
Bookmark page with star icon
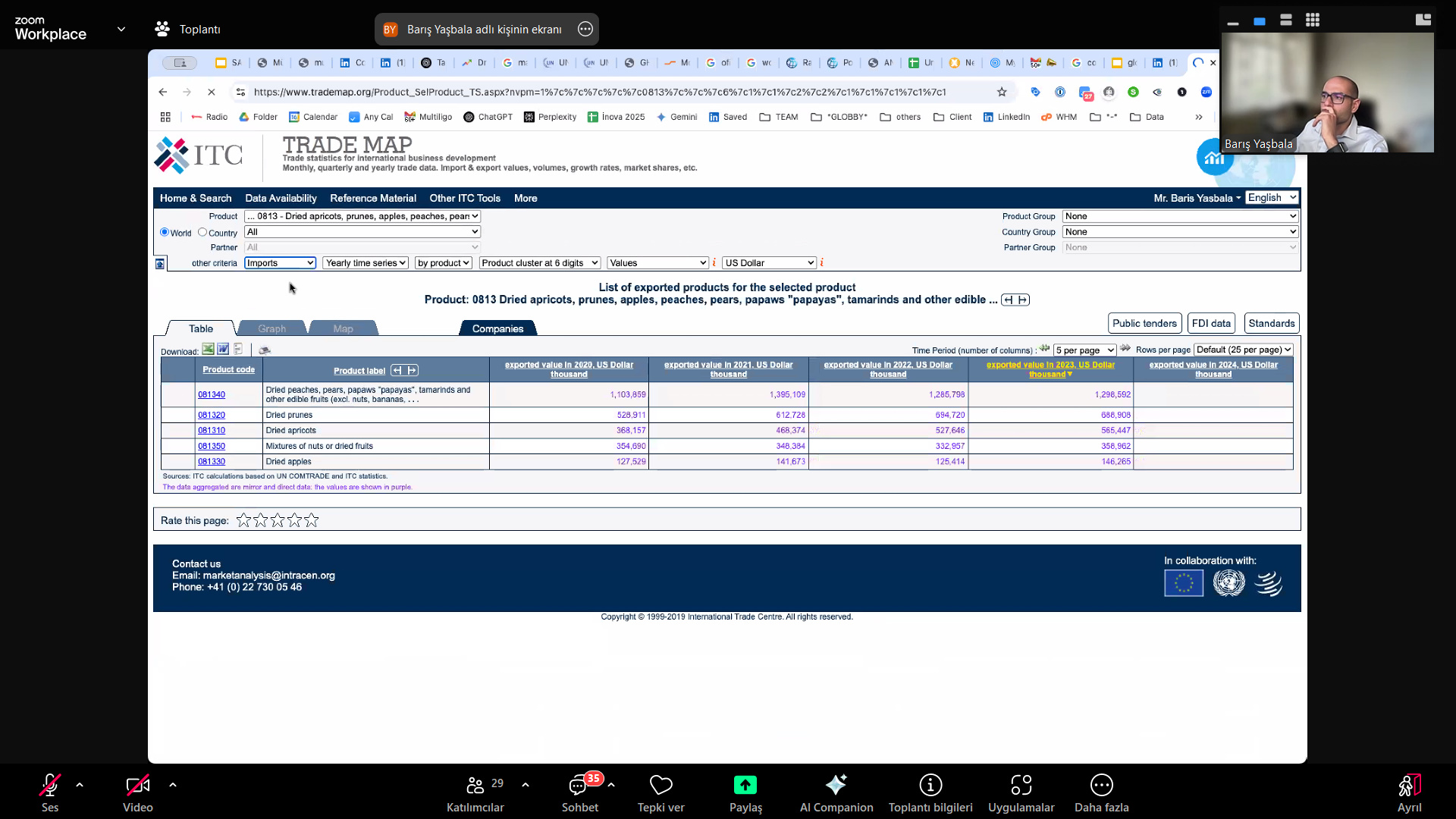[x=1002, y=93]
